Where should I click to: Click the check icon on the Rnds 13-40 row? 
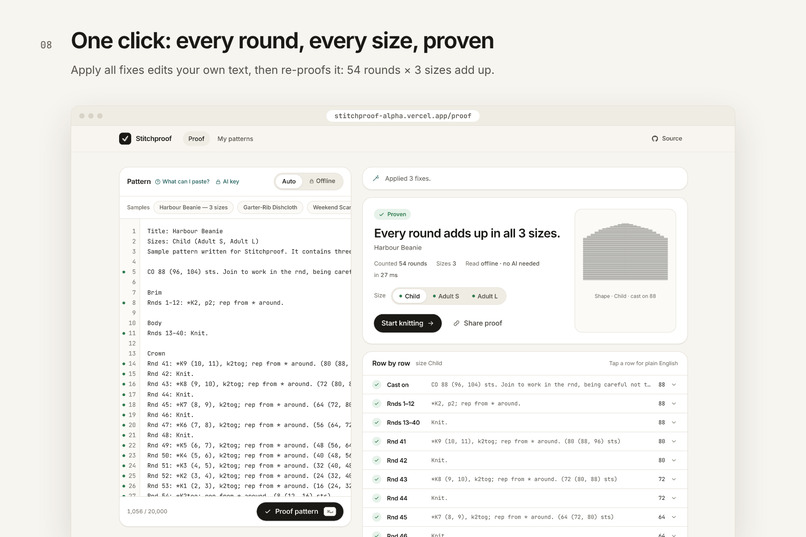click(x=376, y=422)
